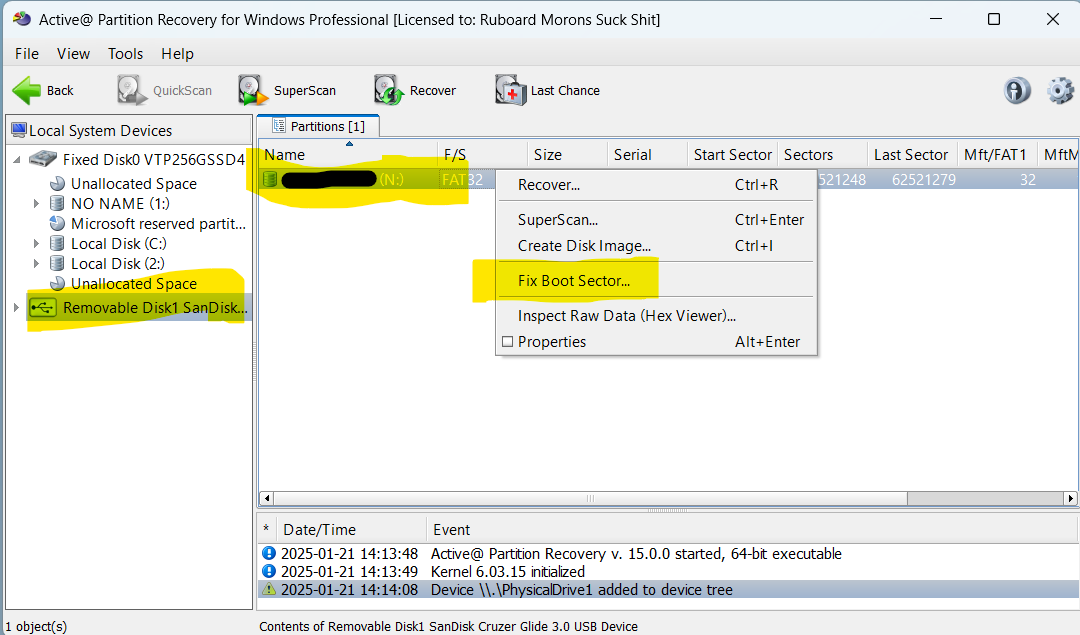The height and width of the screenshot is (635, 1080).
Task: Click the application icon in title bar
Action: click(21, 19)
